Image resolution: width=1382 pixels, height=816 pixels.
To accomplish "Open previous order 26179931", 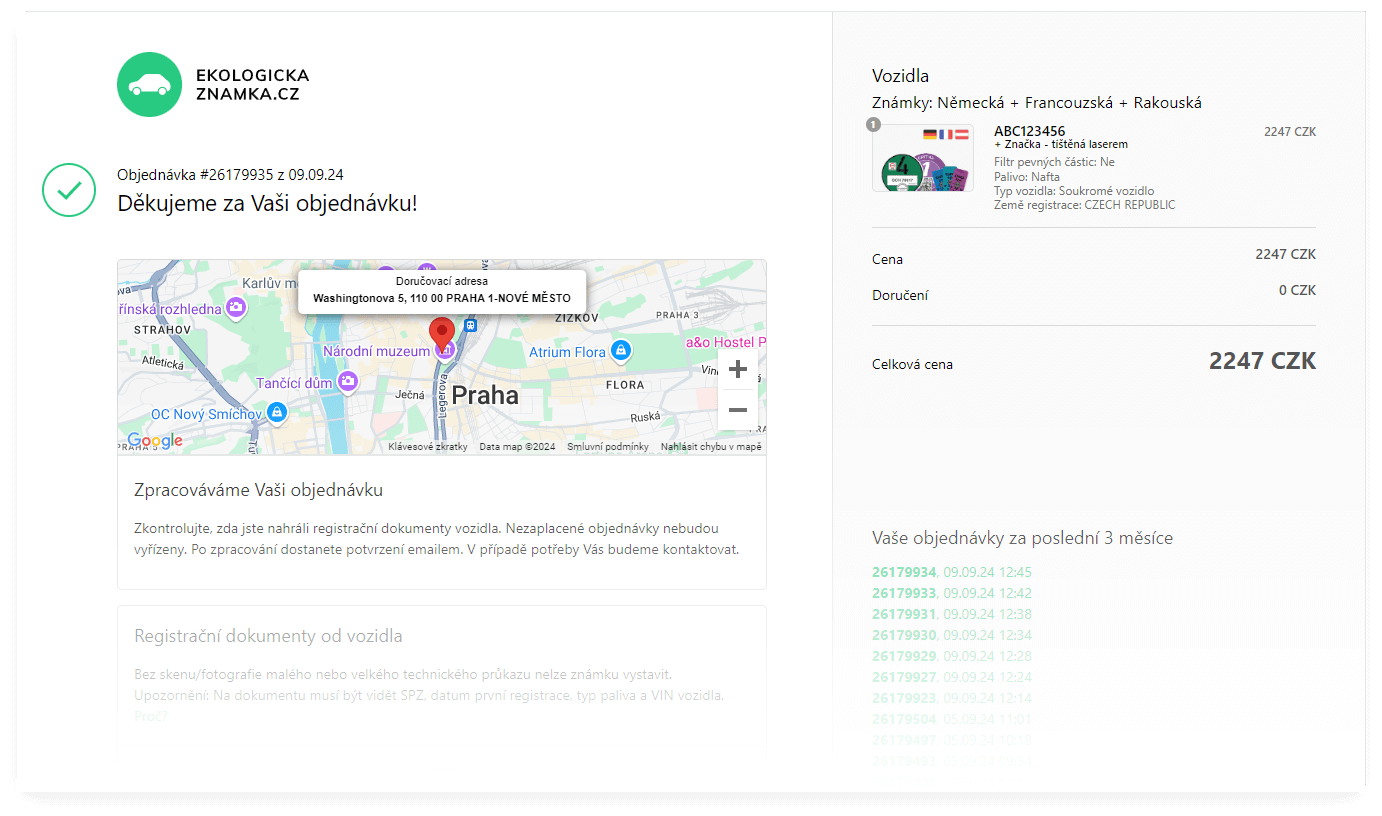I will click(x=904, y=614).
